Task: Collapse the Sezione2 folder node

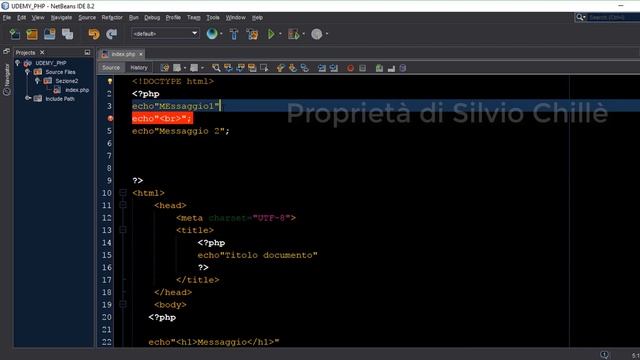Action: pos(37,81)
